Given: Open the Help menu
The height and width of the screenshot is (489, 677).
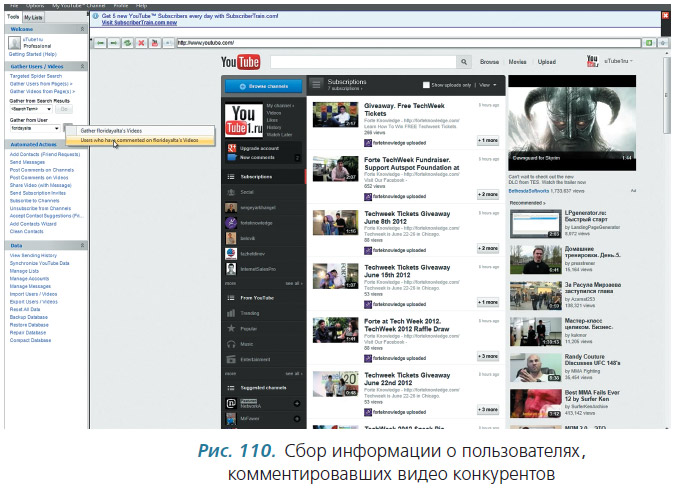Looking at the screenshot, I should pyautogui.click(x=142, y=6).
